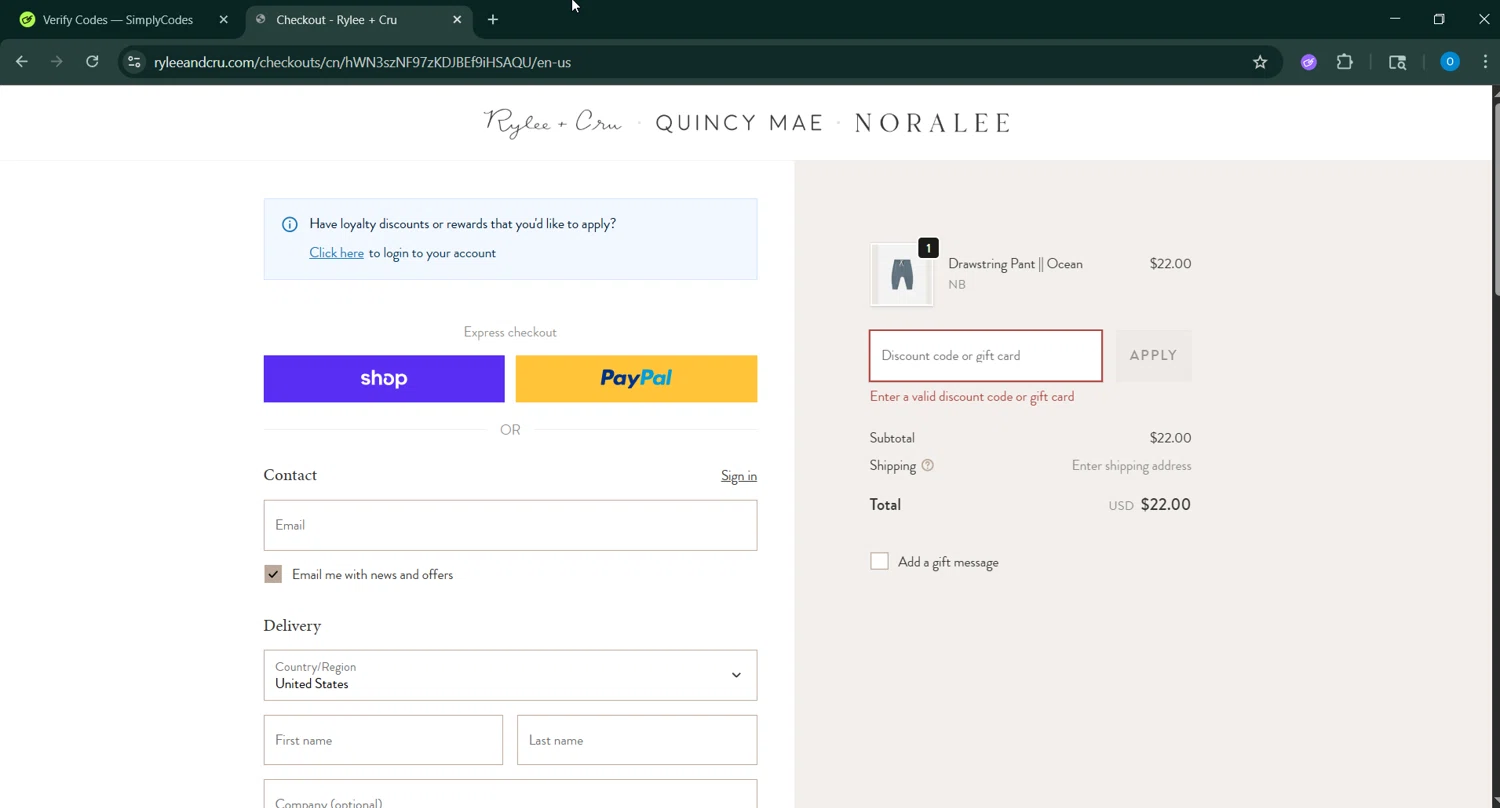Check the Add a gift message box
The image size is (1500, 808).
[879, 562]
